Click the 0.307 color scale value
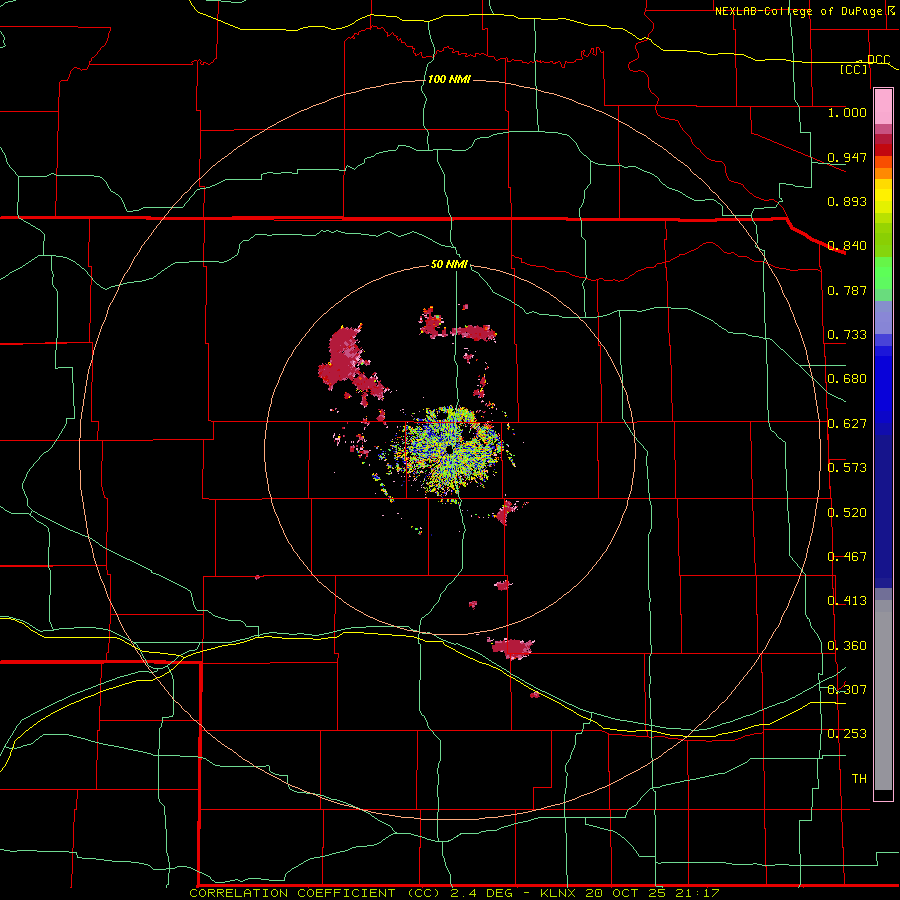Image resolution: width=900 pixels, height=900 pixels. pos(847,689)
